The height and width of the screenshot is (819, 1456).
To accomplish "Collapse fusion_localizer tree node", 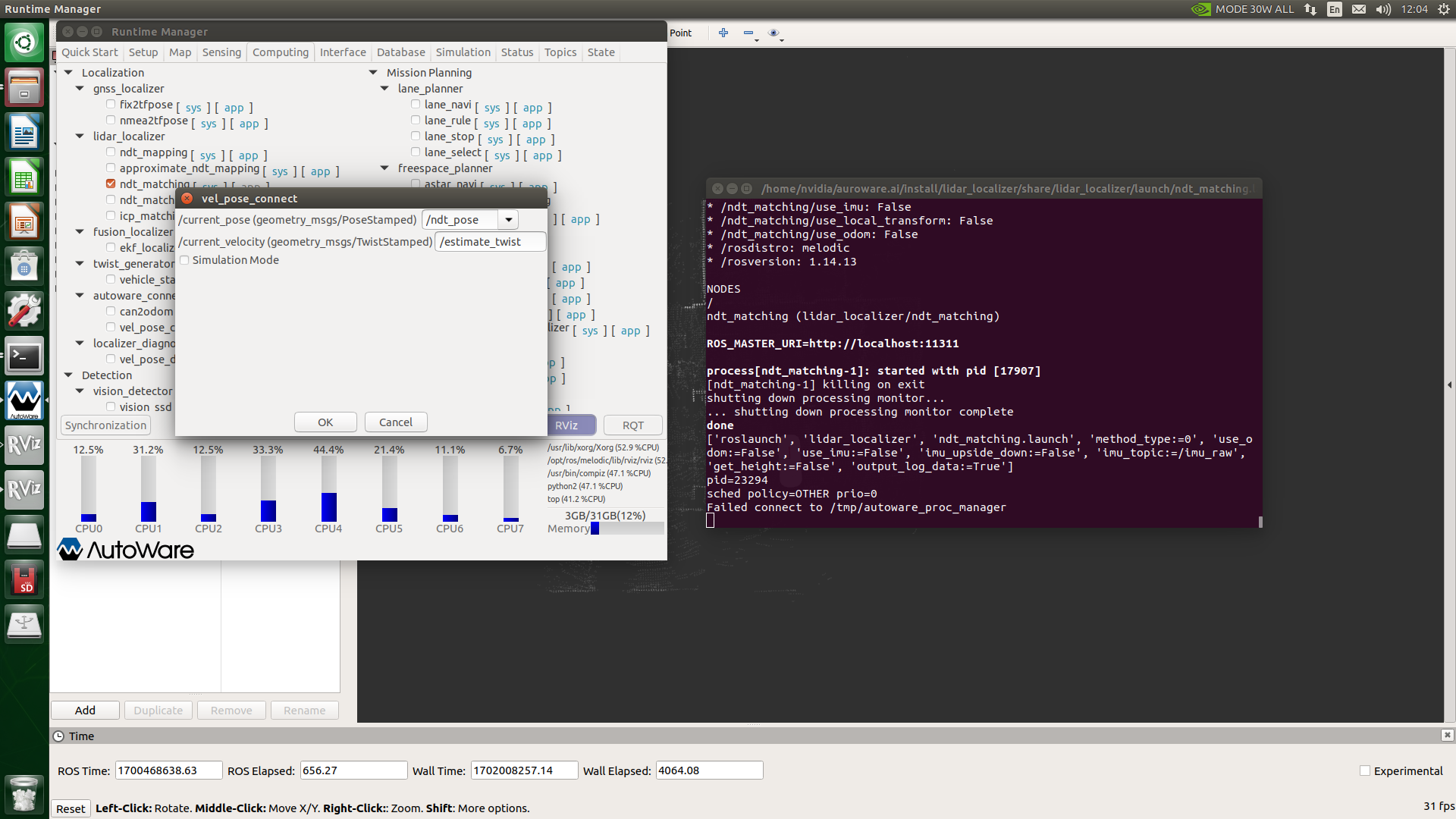I will tap(80, 232).
